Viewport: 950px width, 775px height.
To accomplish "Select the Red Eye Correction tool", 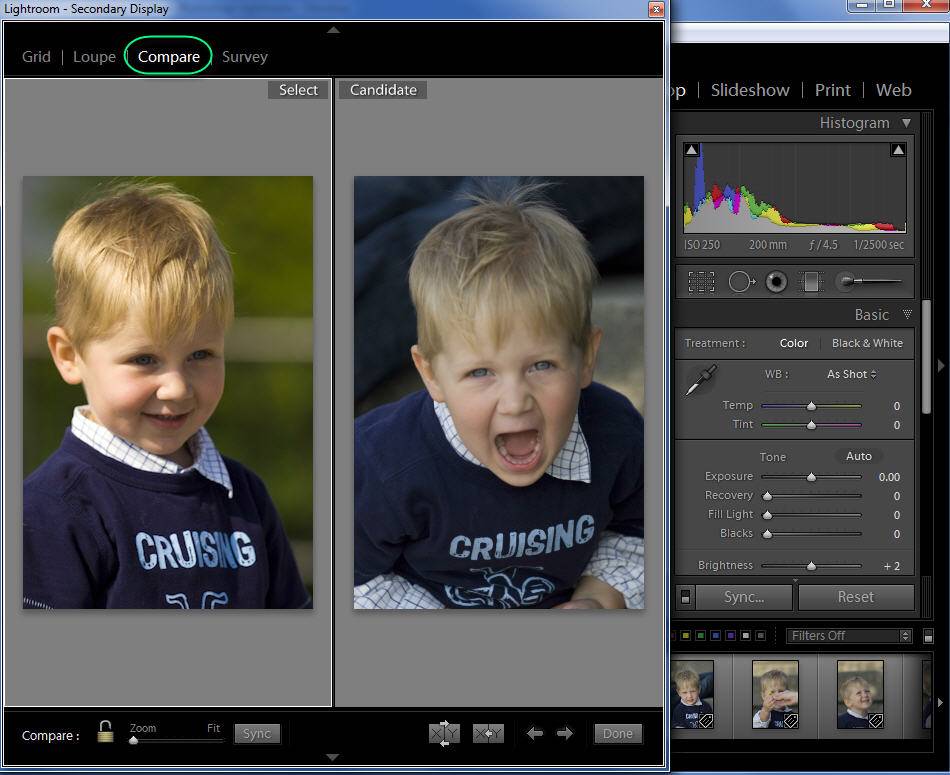I will point(776,282).
